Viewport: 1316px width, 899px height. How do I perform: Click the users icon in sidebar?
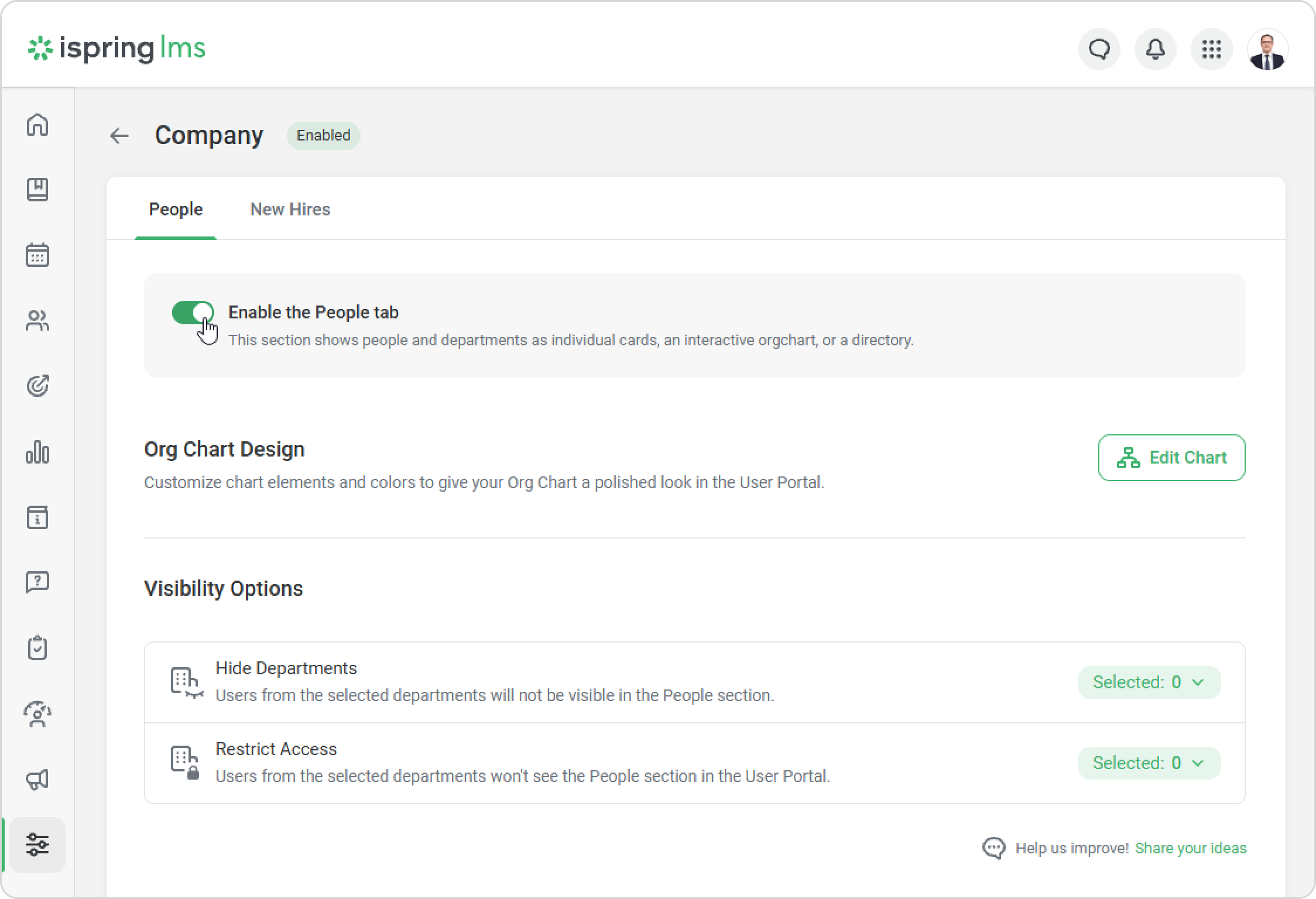37,321
